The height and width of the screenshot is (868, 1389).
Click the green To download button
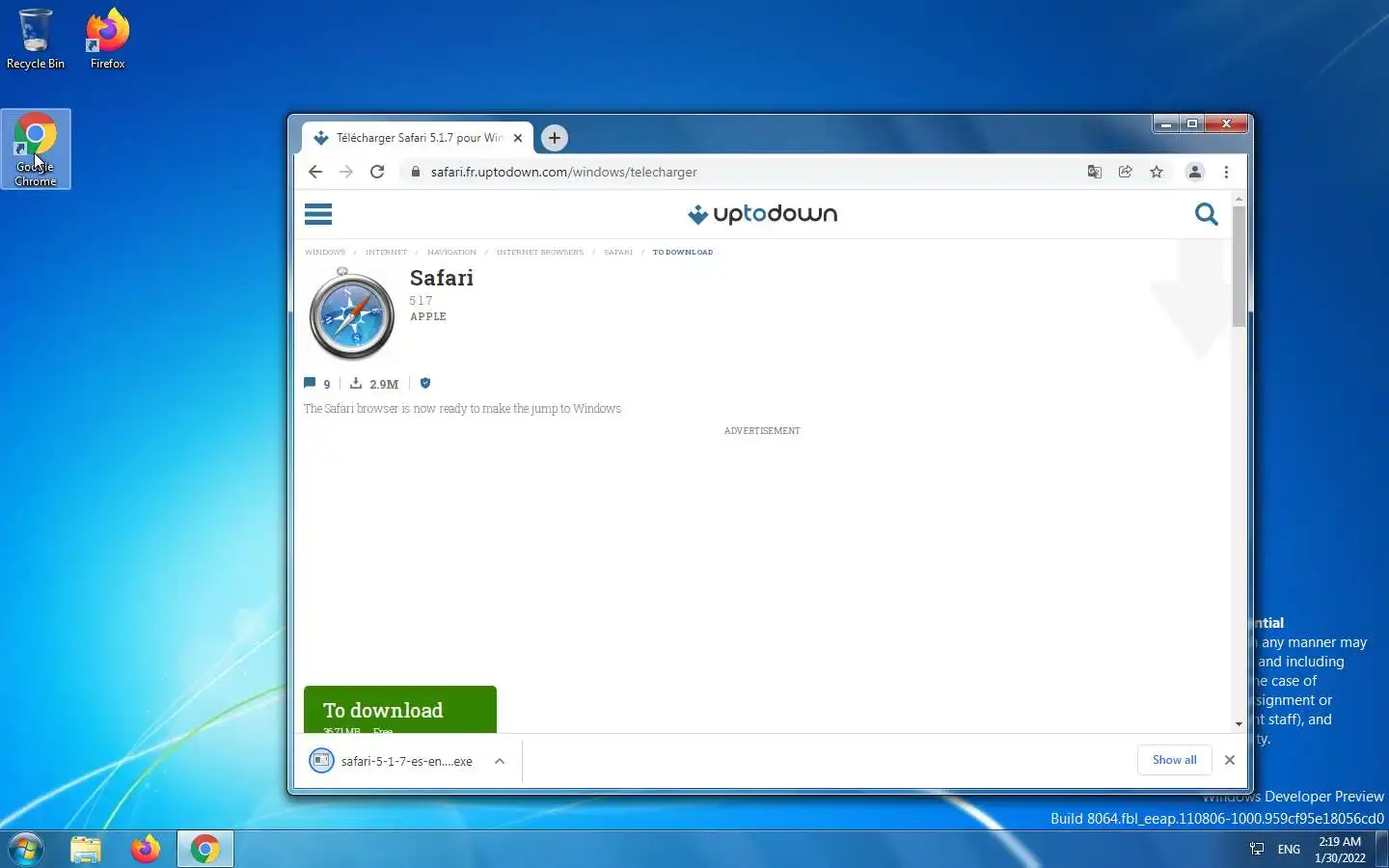(400, 710)
